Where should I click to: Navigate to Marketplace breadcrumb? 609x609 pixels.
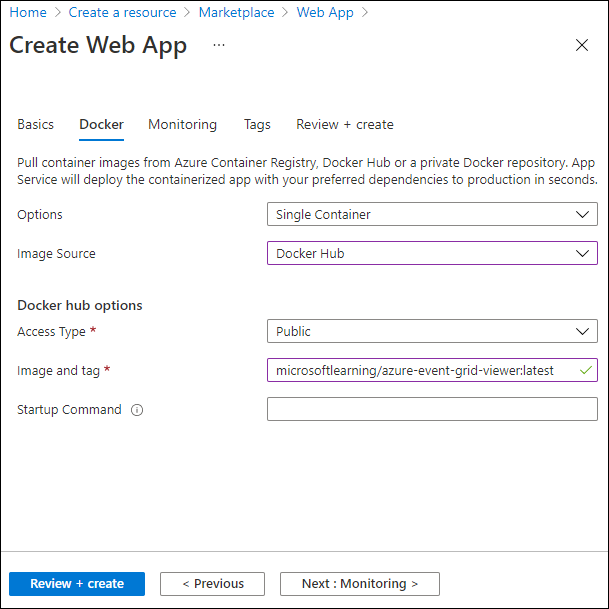click(x=236, y=12)
